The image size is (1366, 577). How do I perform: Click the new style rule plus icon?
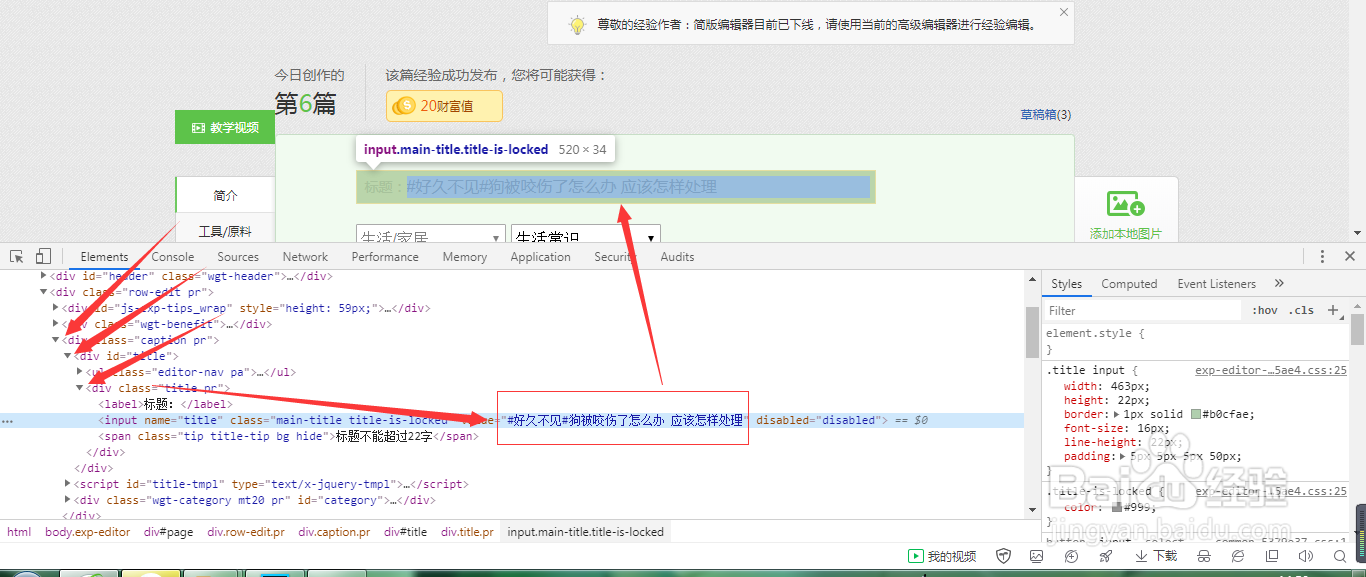[x=1332, y=310]
